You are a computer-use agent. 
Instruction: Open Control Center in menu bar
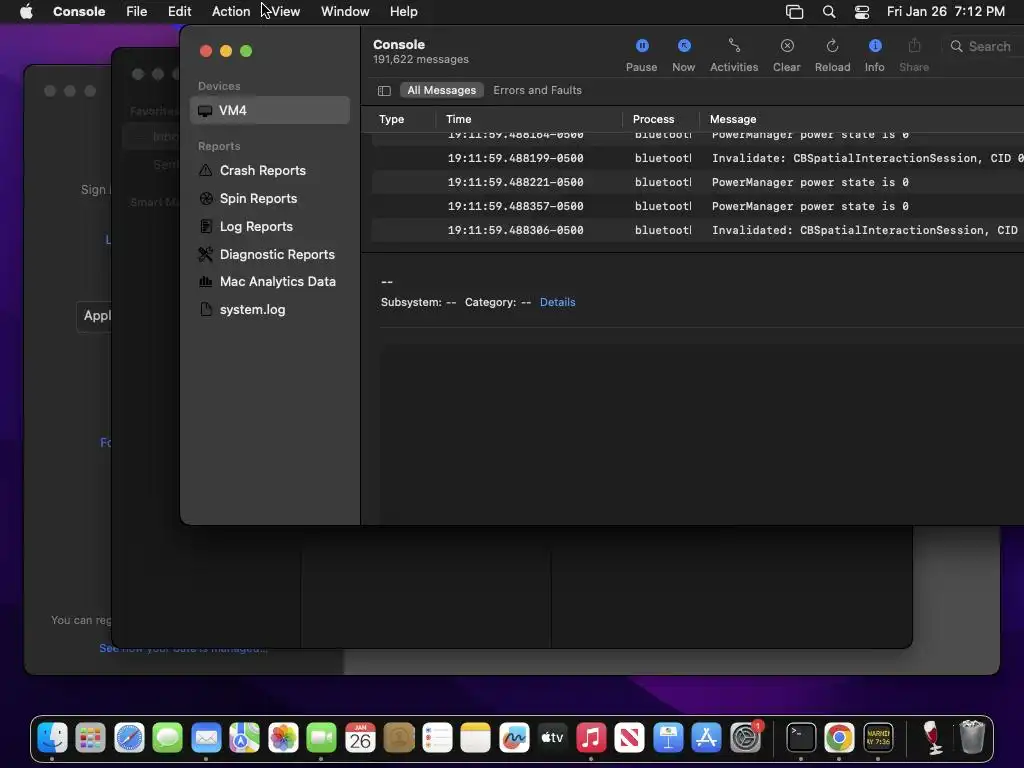861,11
